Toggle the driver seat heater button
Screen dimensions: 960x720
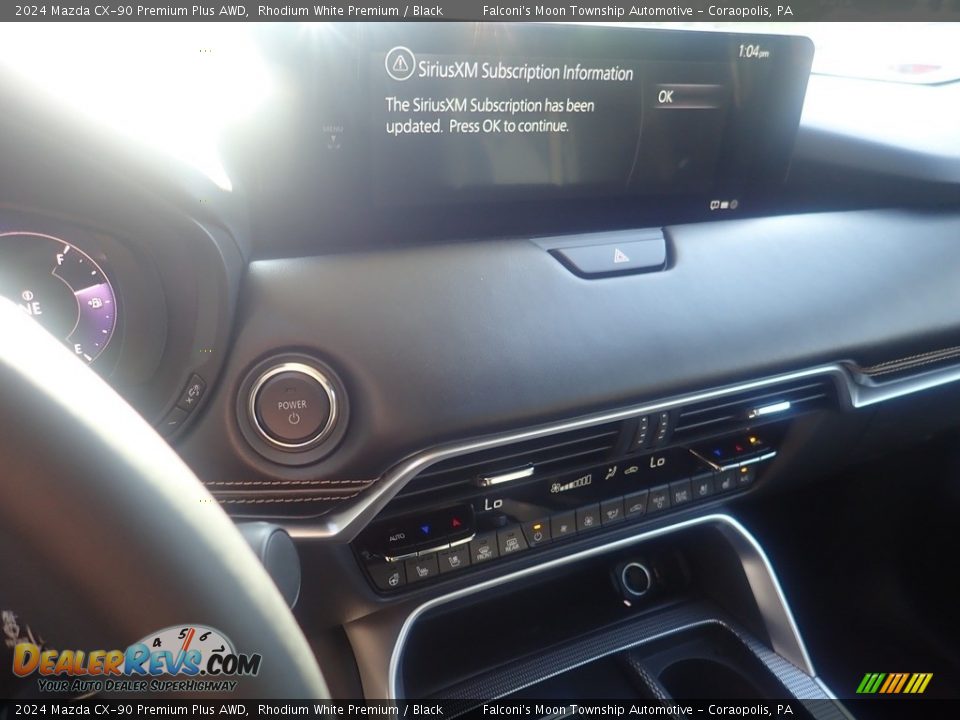422,571
